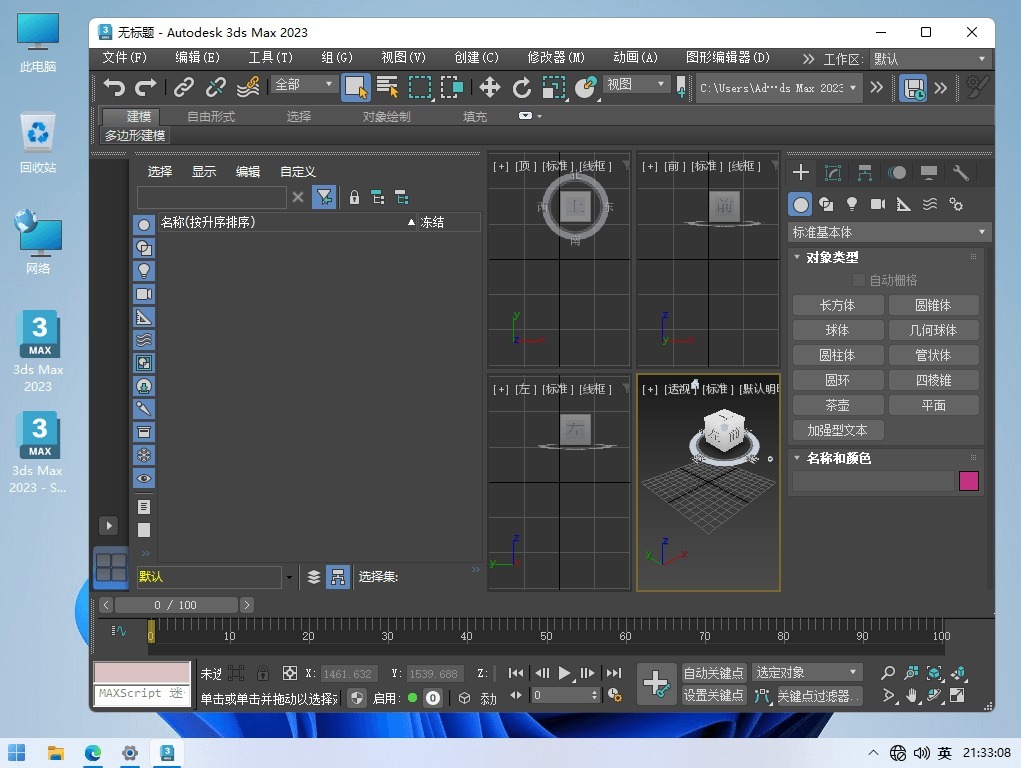Click the Undo arrow icon
1021x768 pixels.
(113, 88)
